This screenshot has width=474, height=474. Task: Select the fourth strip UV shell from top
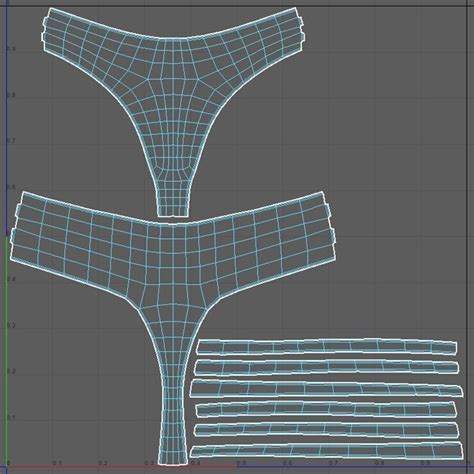pos(326,409)
